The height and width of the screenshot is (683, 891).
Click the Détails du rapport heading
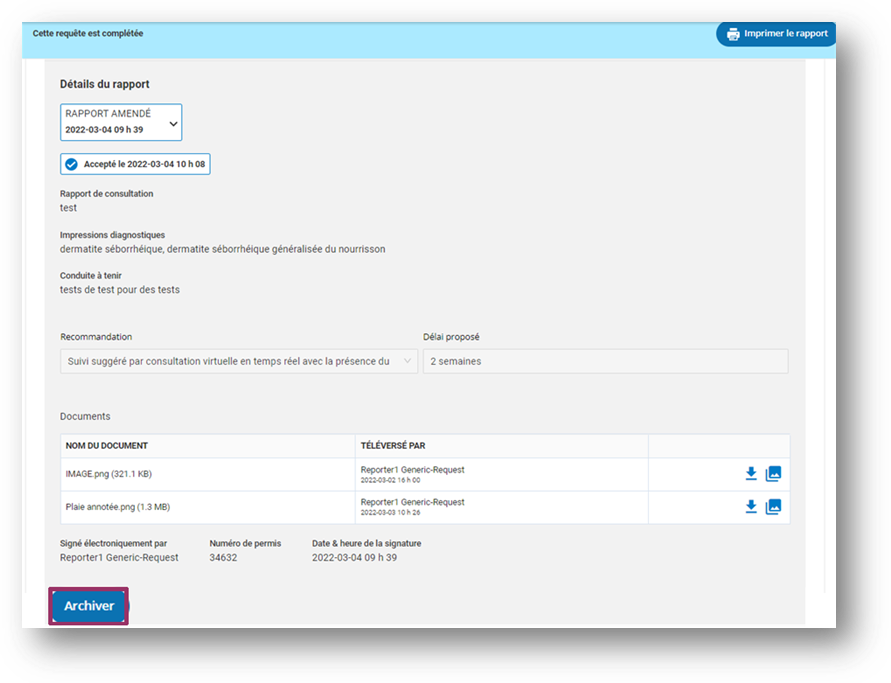coord(105,84)
